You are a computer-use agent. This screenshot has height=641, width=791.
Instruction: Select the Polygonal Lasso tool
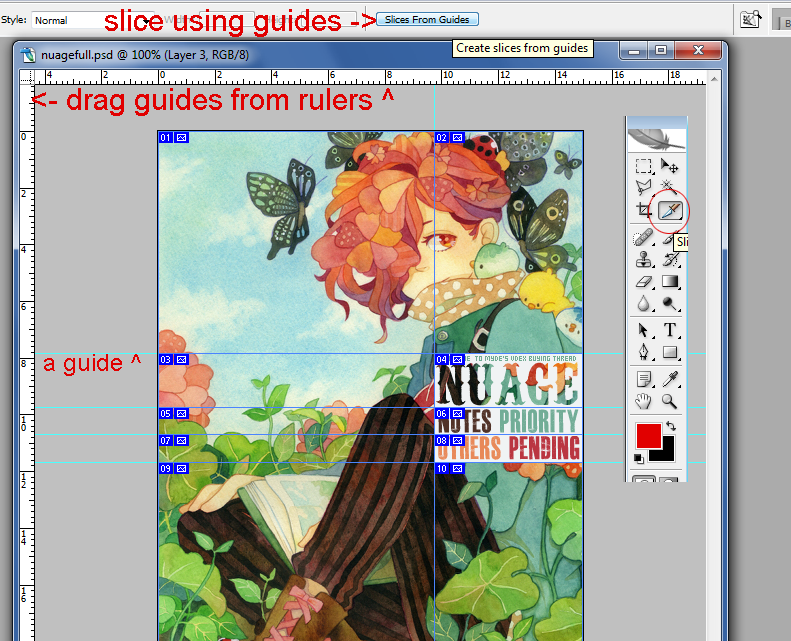pos(643,188)
